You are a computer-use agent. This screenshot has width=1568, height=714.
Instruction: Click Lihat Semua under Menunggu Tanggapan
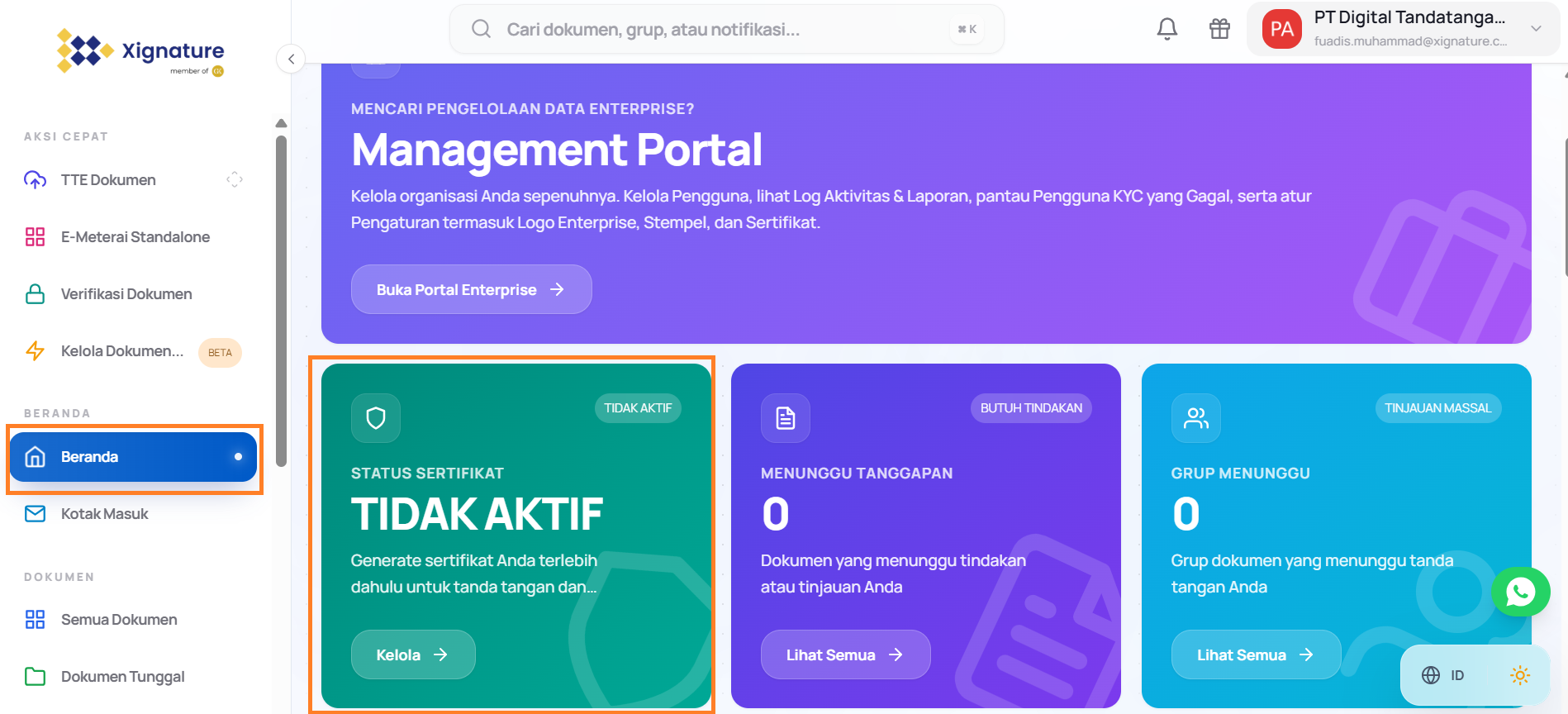pyautogui.click(x=845, y=654)
